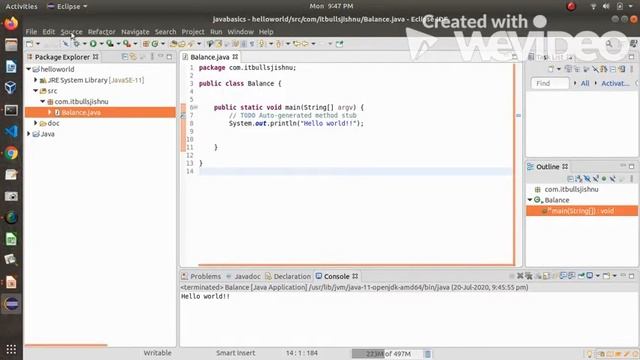This screenshot has width=640, height=360.
Task: Click the Open Perspective icon at toolbar end
Action: tap(633, 44)
